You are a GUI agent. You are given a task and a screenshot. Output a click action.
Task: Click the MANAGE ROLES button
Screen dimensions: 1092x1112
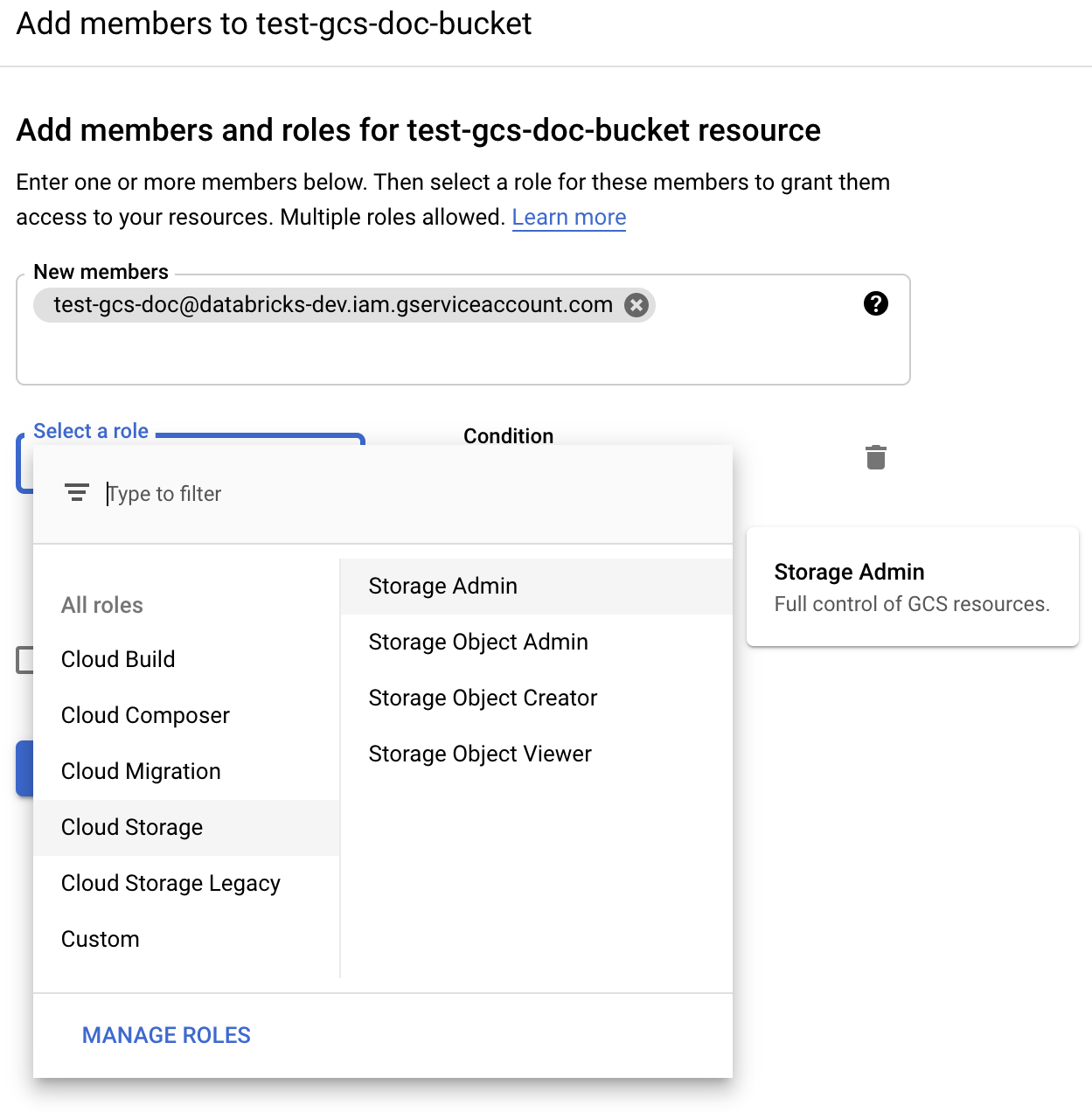165,1035
